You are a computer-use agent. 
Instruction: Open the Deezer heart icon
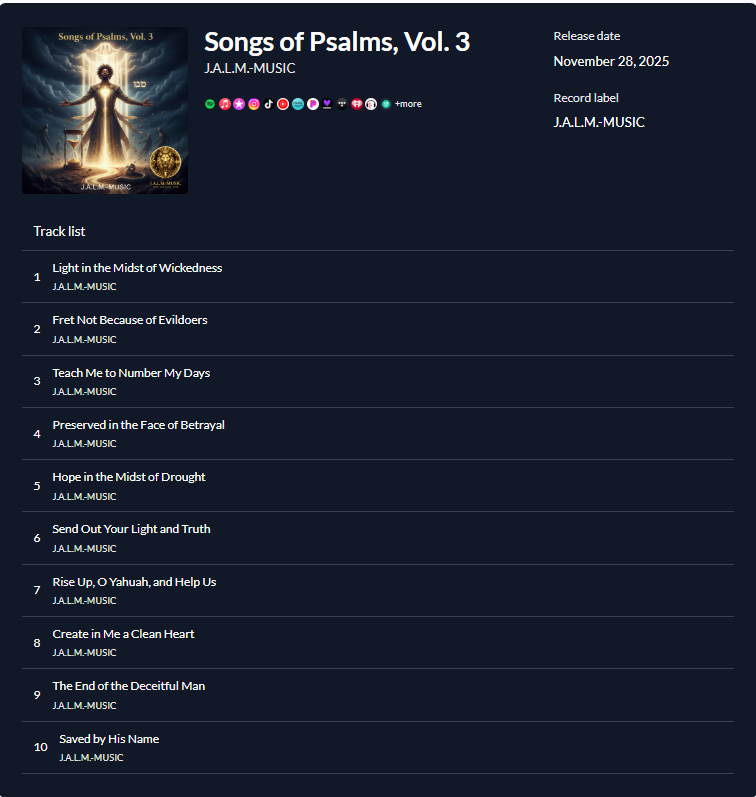[327, 104]
